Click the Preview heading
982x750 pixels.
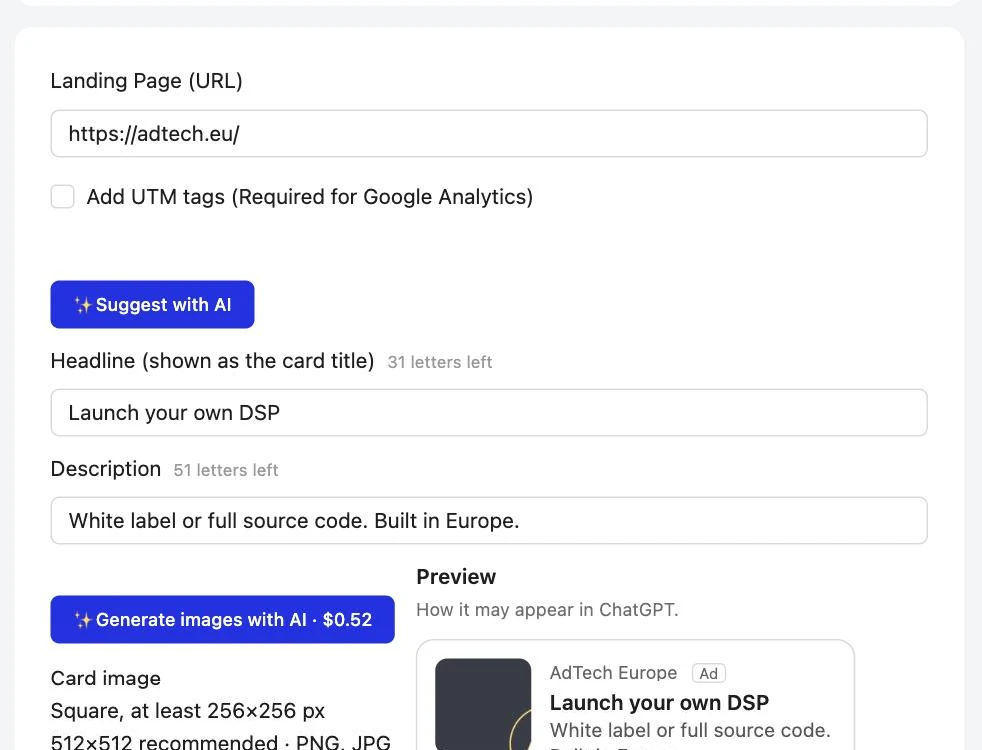coord(456,577)
